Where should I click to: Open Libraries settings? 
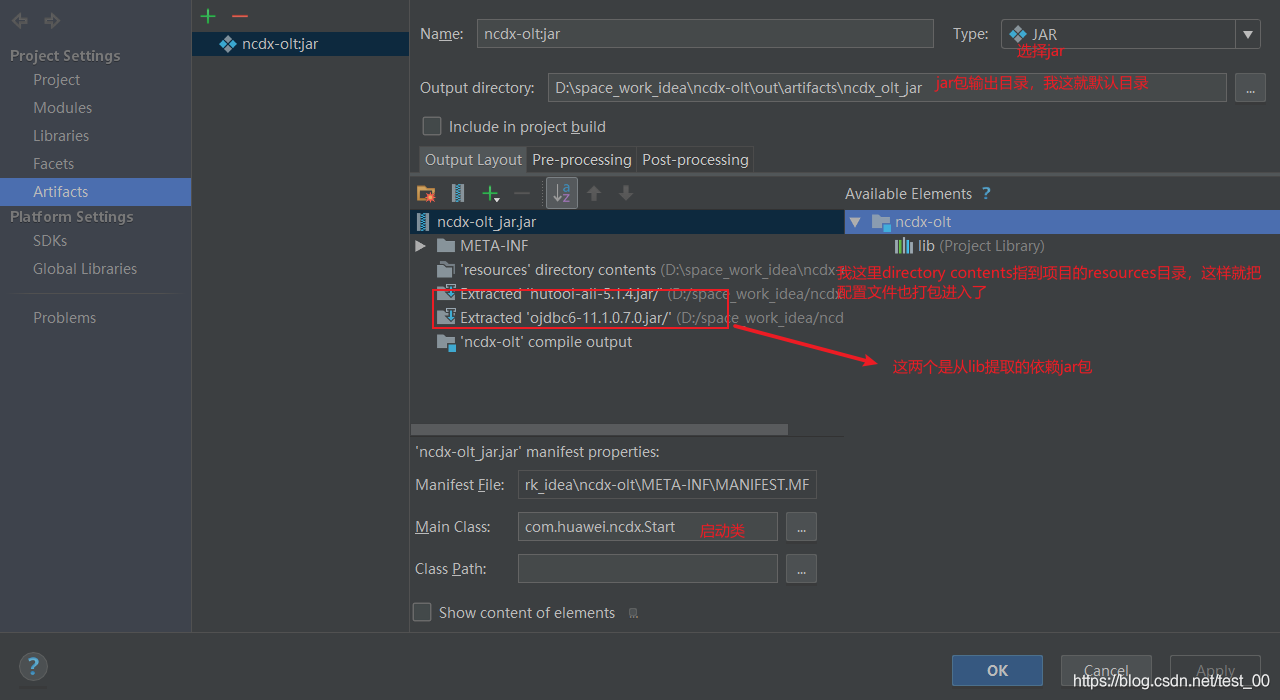tap(61, 136)
